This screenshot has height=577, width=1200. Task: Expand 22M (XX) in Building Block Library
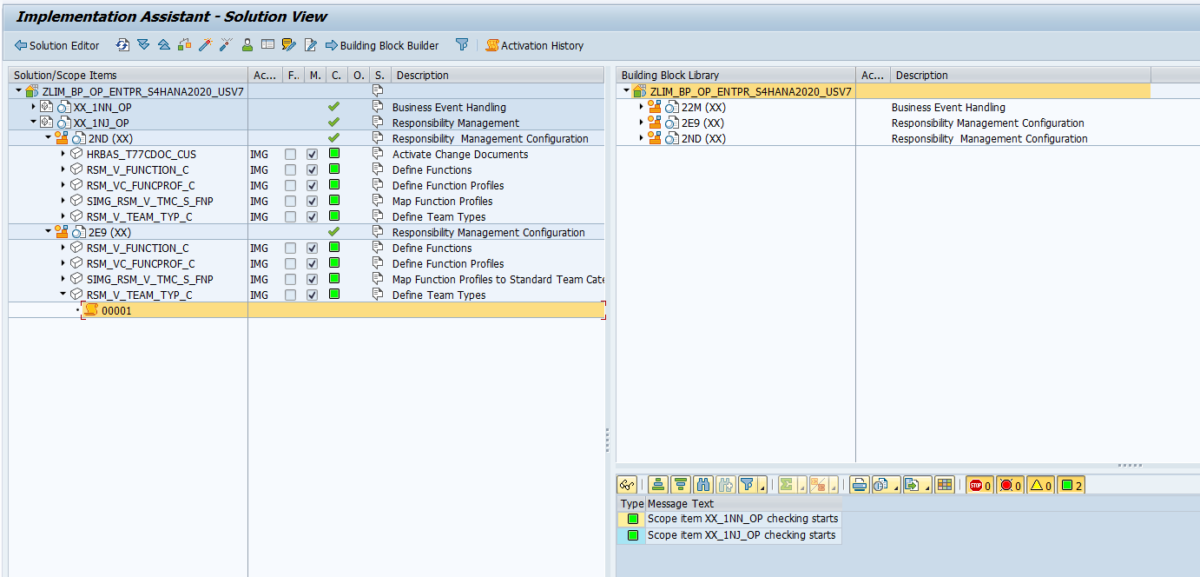pos(640,107)
